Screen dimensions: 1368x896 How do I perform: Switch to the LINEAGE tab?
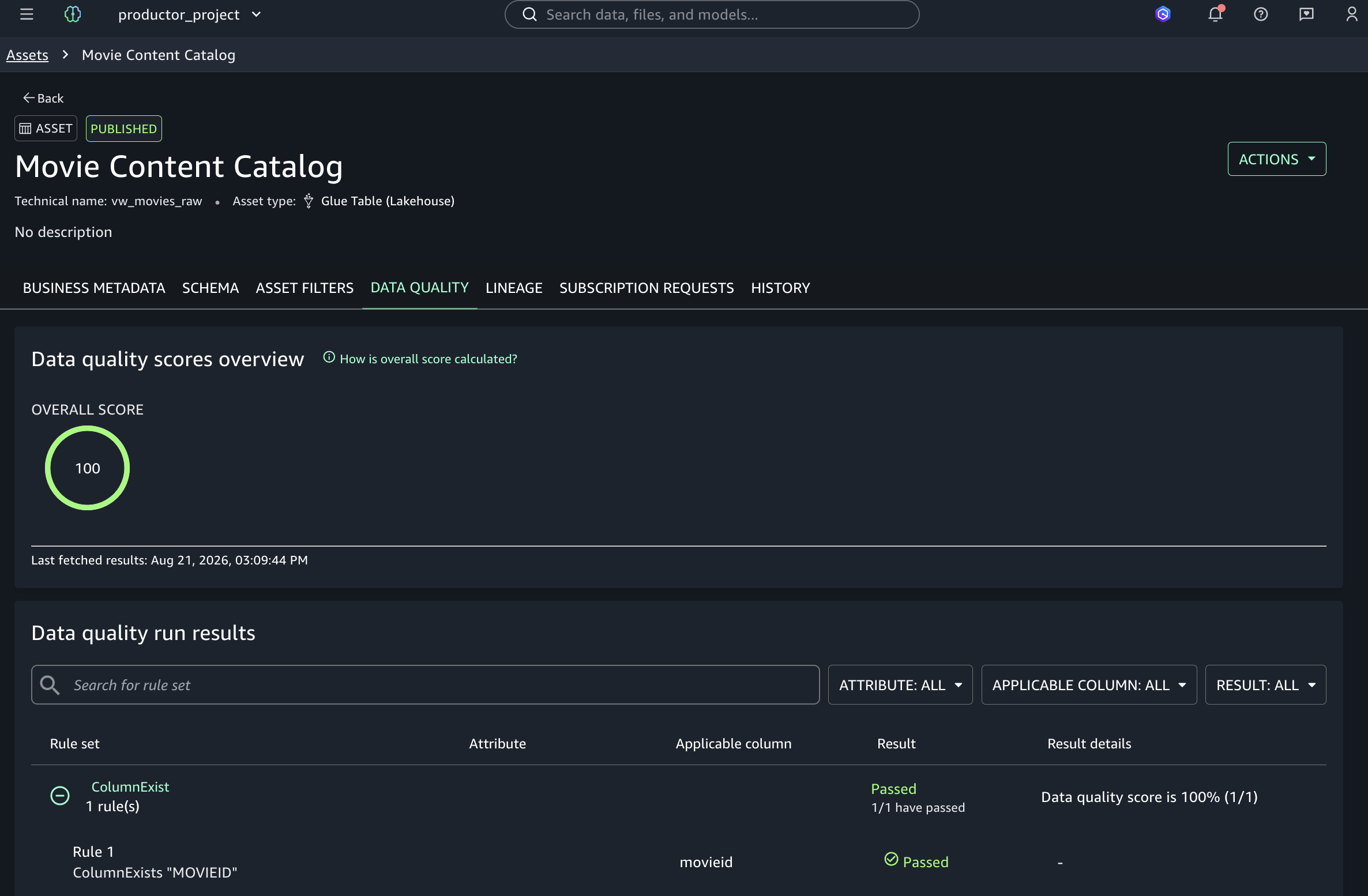(514, 288)
